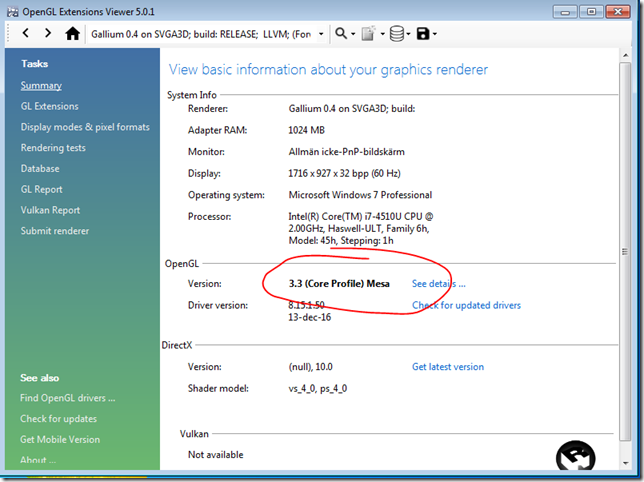
Task: Click the Microsoft Windows 7 Professional value
Action: point(360,195)
